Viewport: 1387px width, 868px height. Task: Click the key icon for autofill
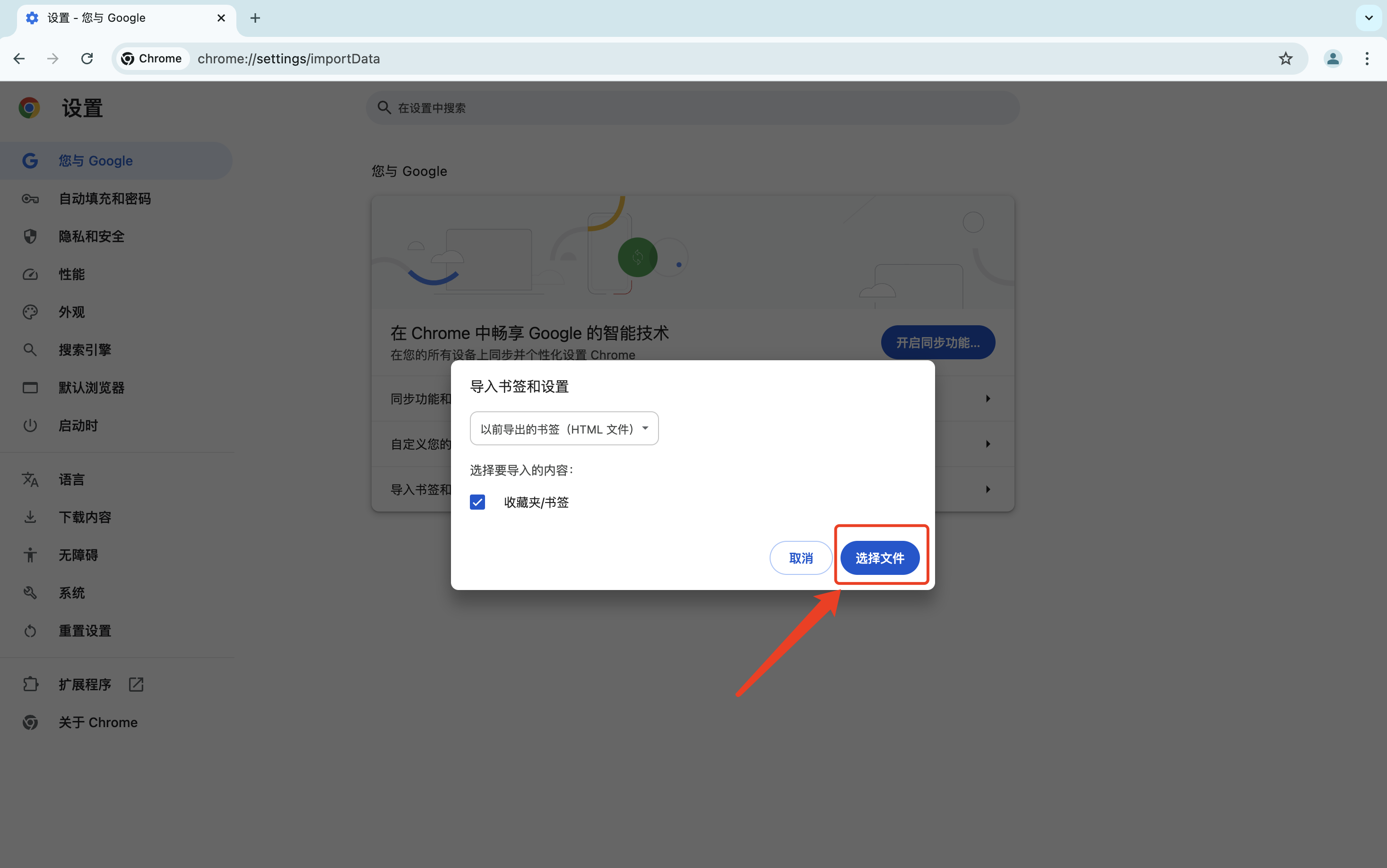[x=30, y=199]
